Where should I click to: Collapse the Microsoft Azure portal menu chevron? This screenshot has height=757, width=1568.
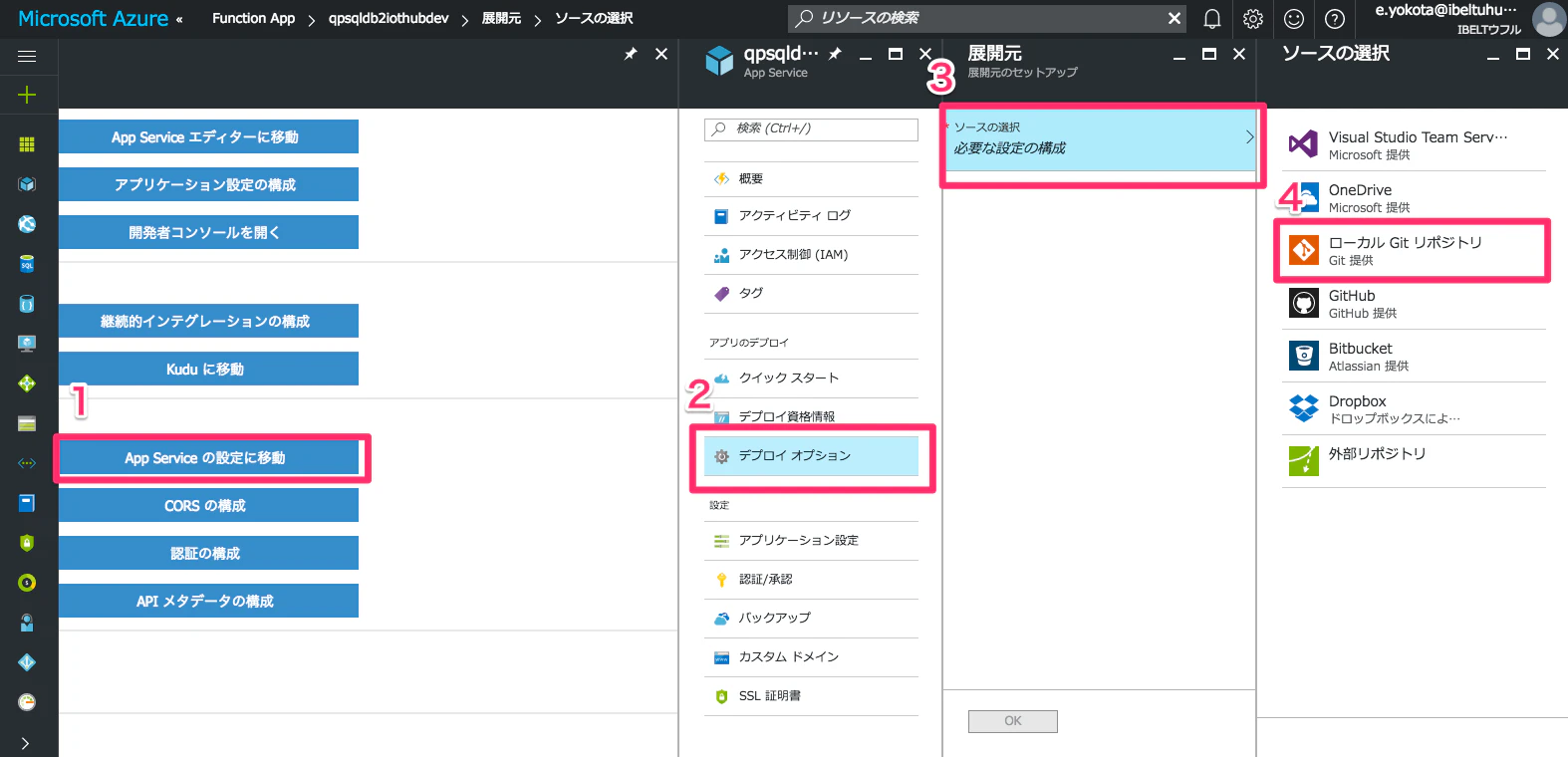(x=179, y=20)
